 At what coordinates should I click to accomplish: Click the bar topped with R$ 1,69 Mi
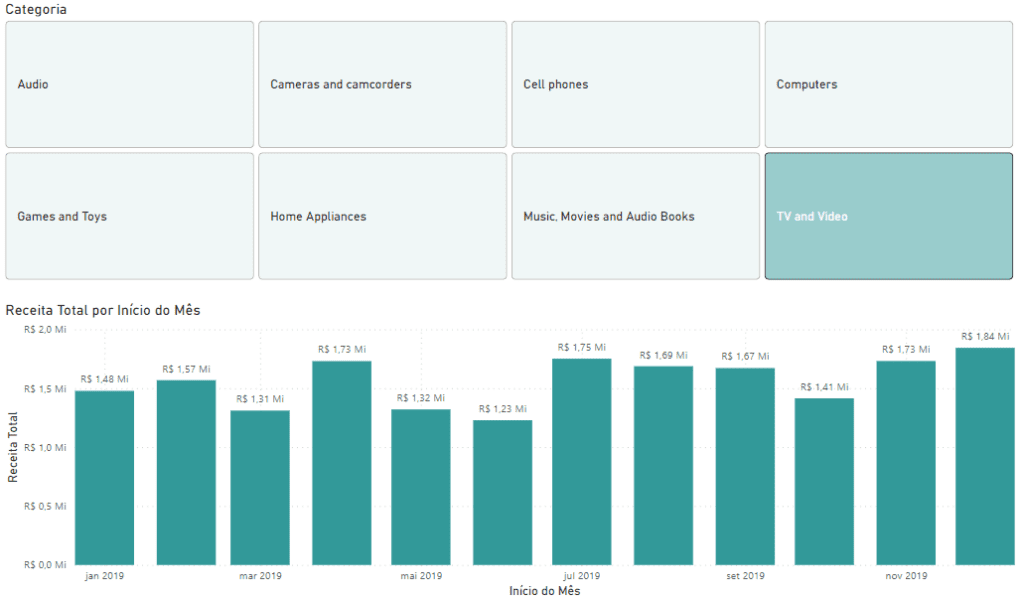663,466
